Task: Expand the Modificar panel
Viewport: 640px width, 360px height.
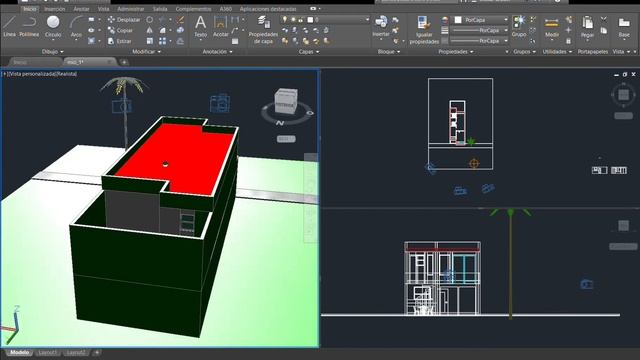Action: coord(147,52)
